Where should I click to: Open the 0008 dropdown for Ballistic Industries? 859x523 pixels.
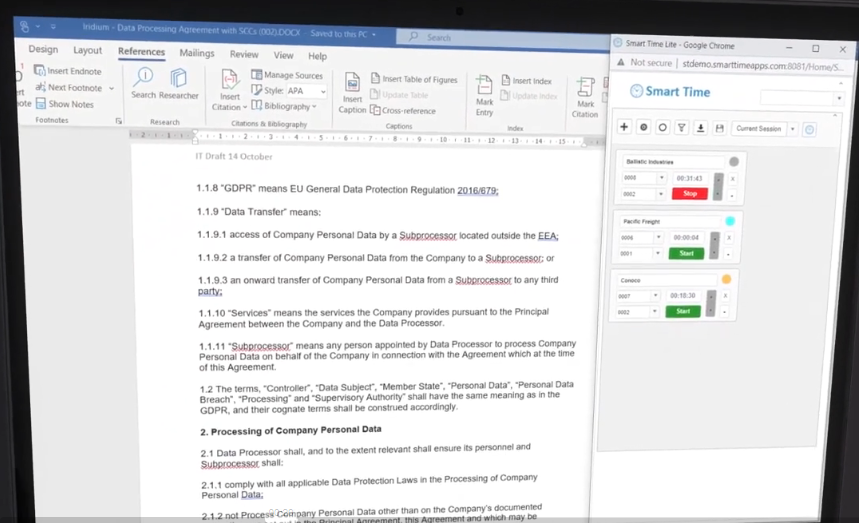(658, 179)
